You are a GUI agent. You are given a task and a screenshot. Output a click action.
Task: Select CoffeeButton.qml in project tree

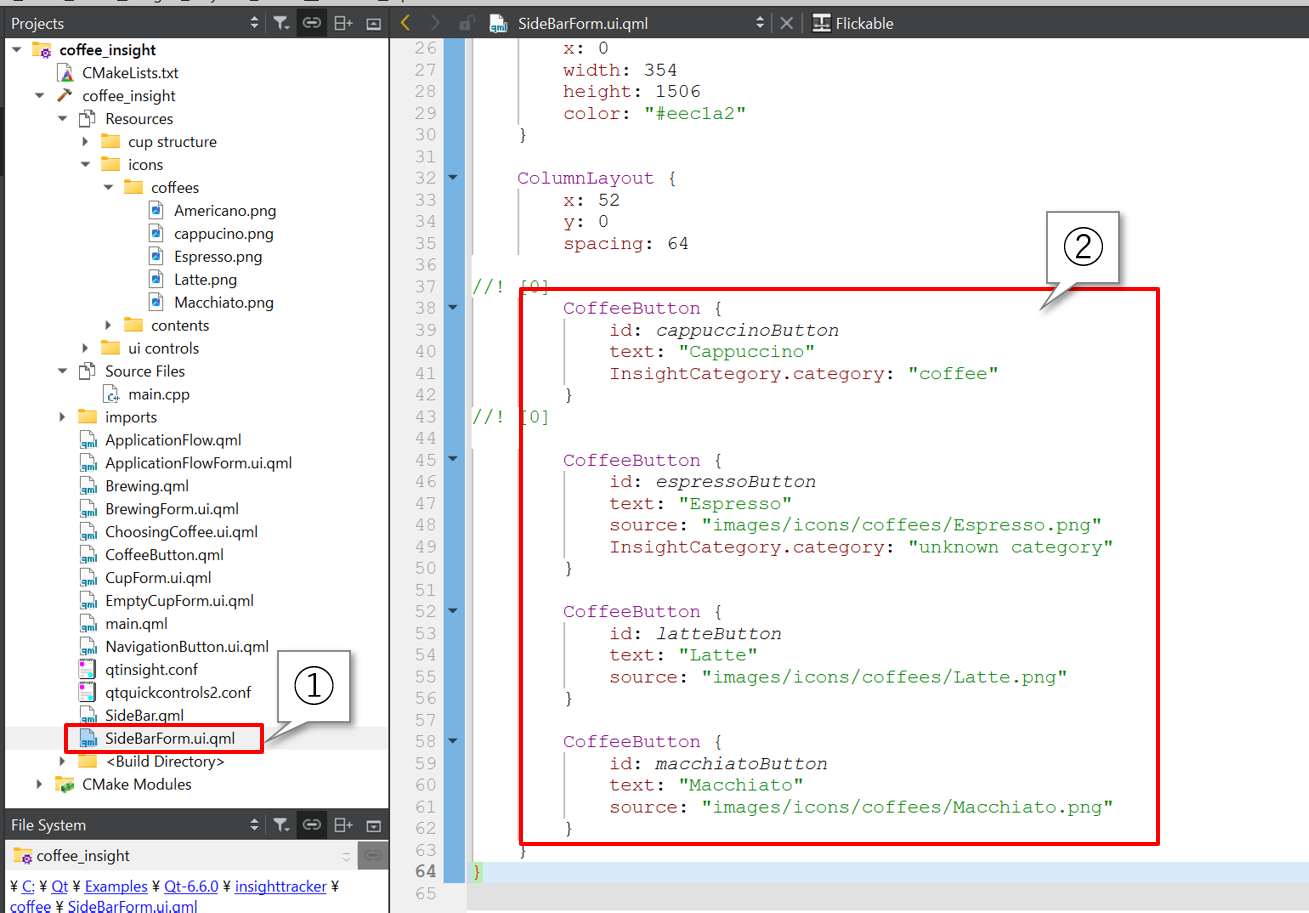click(x=164, y=555)
